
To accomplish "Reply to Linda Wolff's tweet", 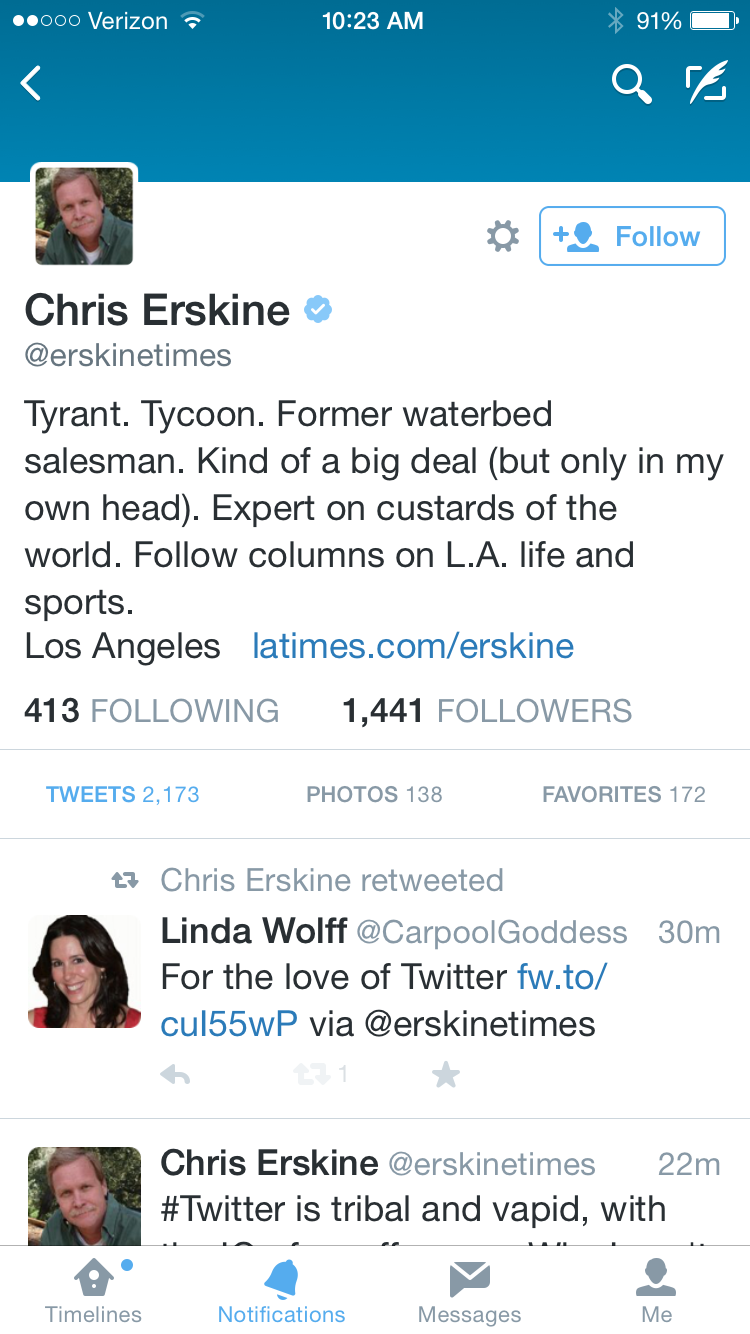I will (175, 1075).
